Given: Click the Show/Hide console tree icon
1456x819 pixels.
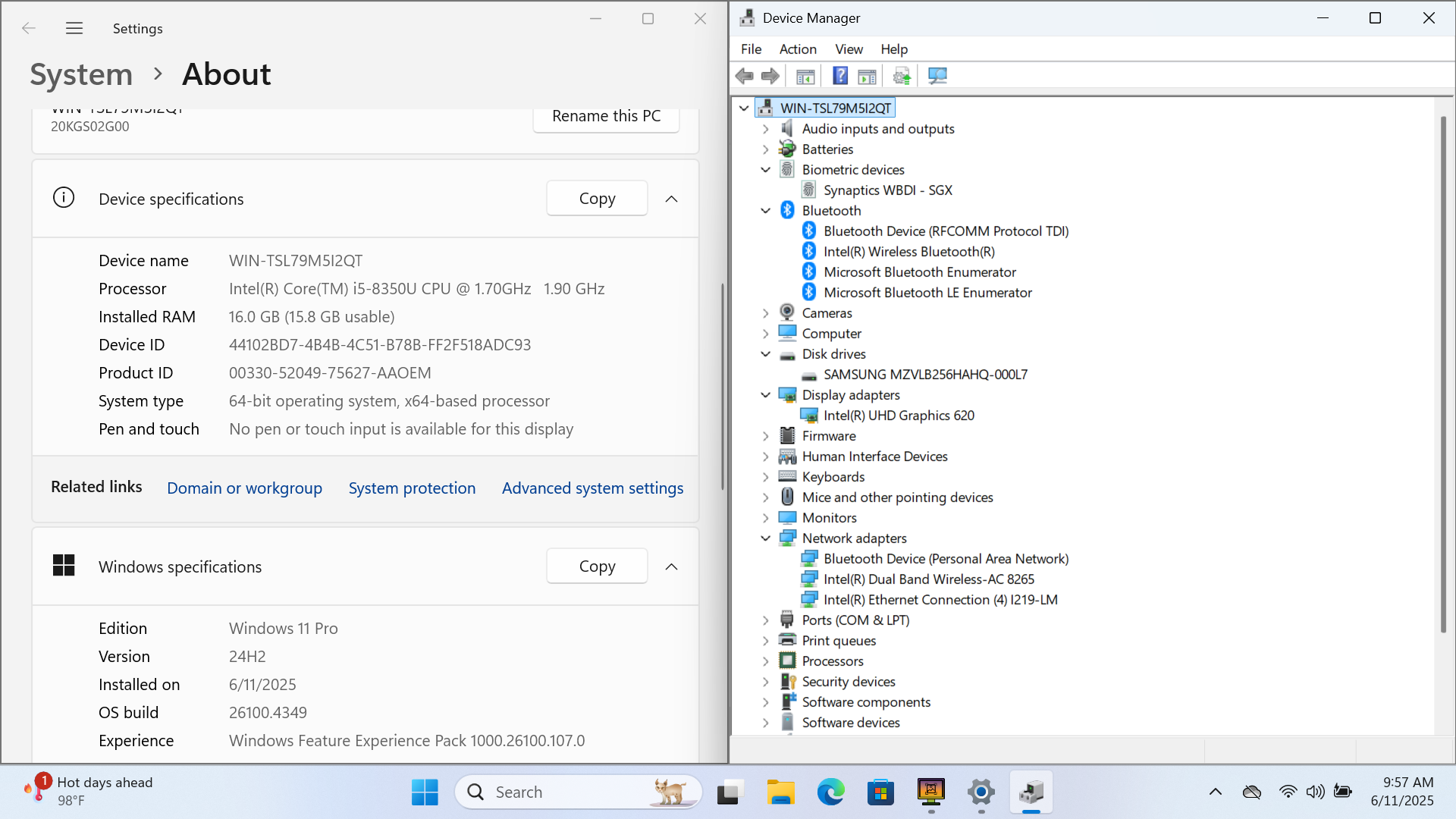Looking at the screenshot, I should [x=805, y=76].
